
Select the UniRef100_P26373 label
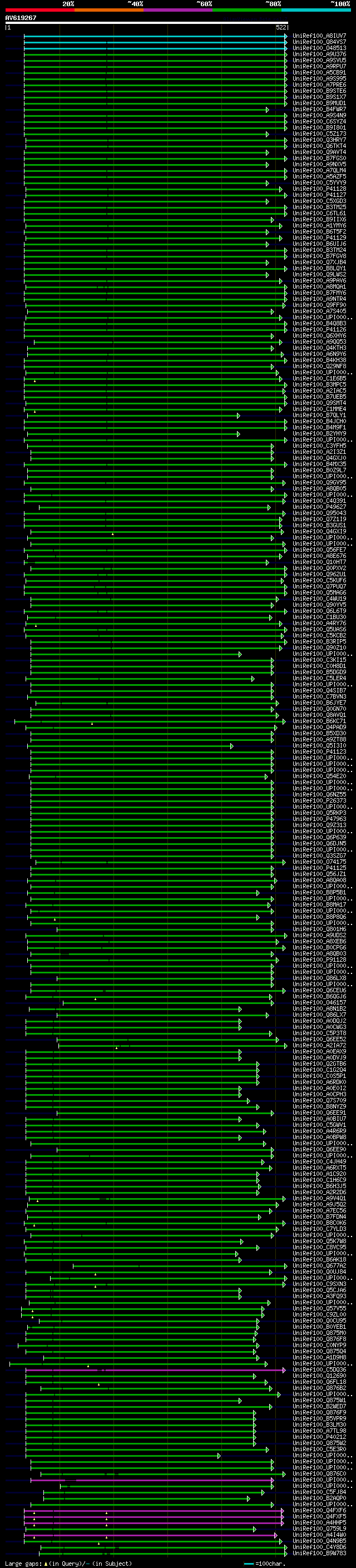319,800
